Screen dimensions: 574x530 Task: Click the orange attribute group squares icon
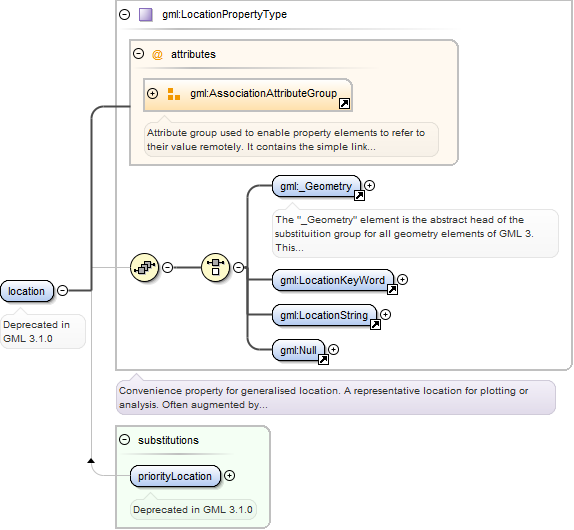(x=174, y=94)
